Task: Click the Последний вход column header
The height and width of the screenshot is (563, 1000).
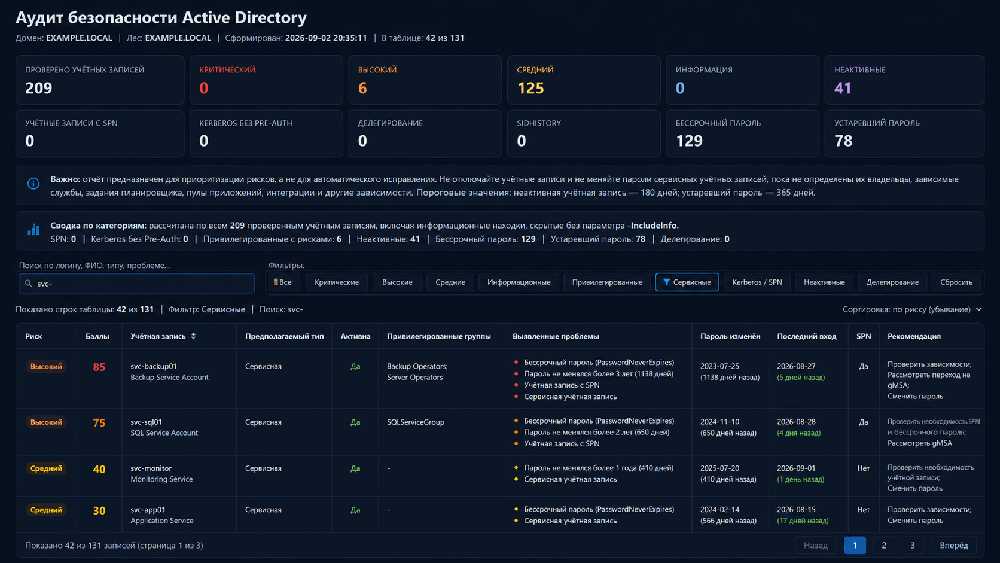Action: click(x=806, y=336)
